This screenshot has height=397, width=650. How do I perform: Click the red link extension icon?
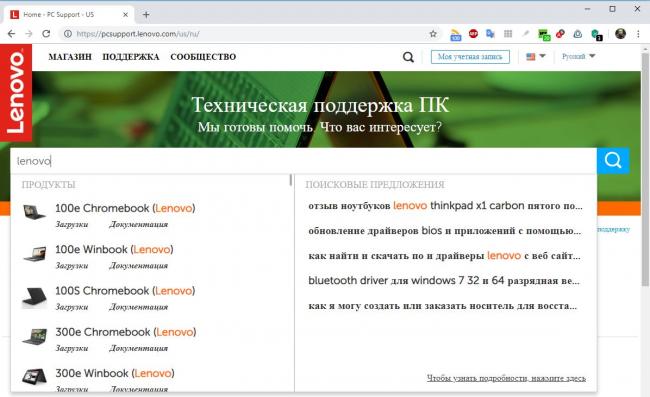click(560, 34)
